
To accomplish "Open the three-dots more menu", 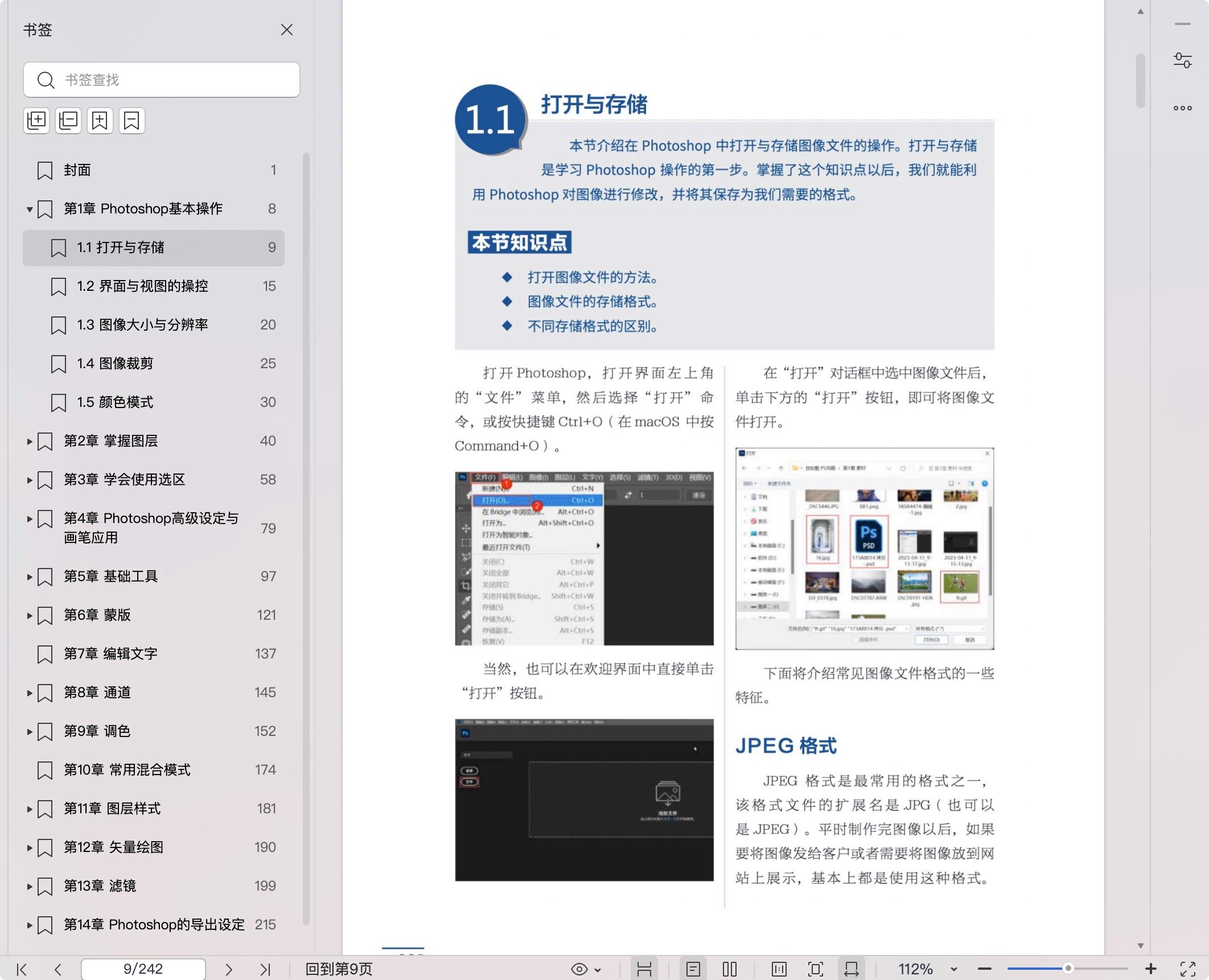I will (x=1182, y=108).
